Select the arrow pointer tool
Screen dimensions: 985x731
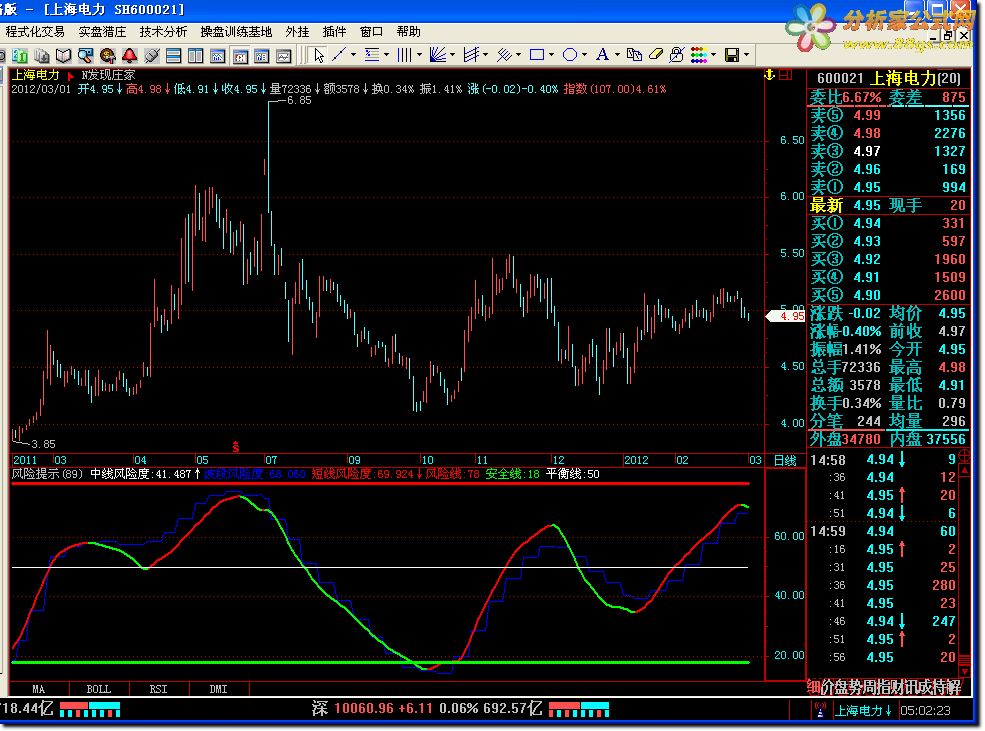(x=318, y=55)
